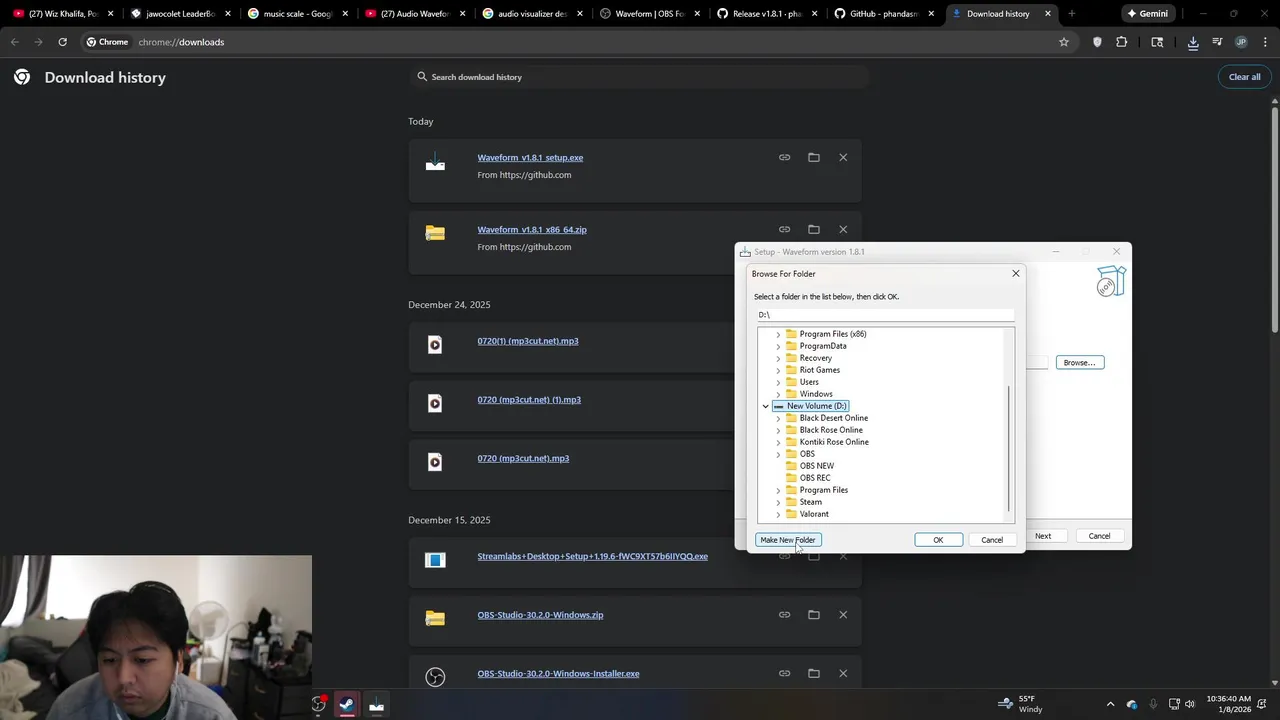Show OBS-Studio-30.2.0-Windows.zip in folder

click(814, 615)
